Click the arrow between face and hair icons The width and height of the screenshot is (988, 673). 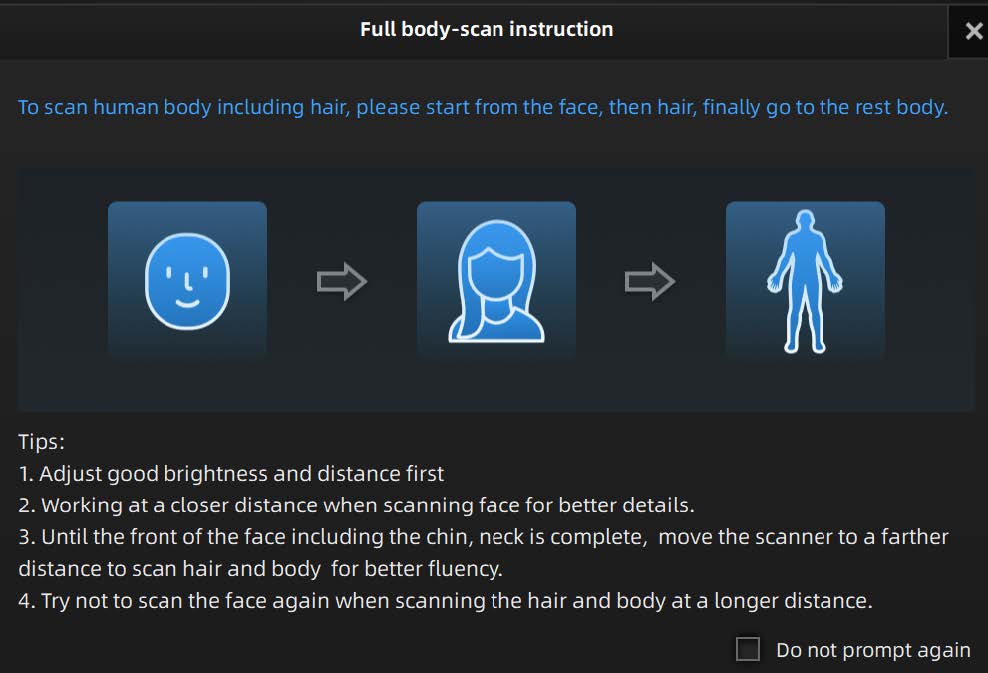coord(342,281)
